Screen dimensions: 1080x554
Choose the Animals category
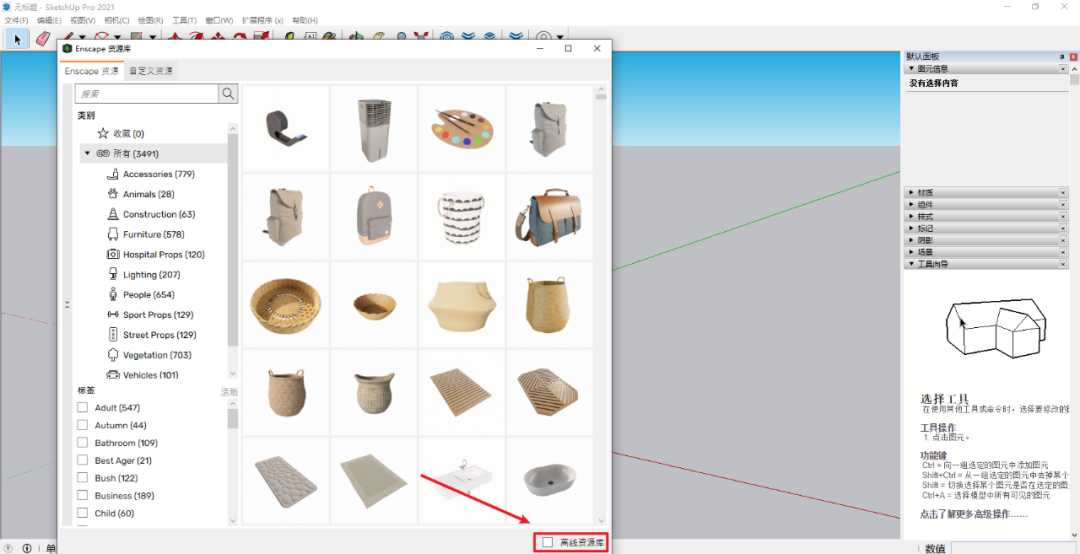pos(148,194)
